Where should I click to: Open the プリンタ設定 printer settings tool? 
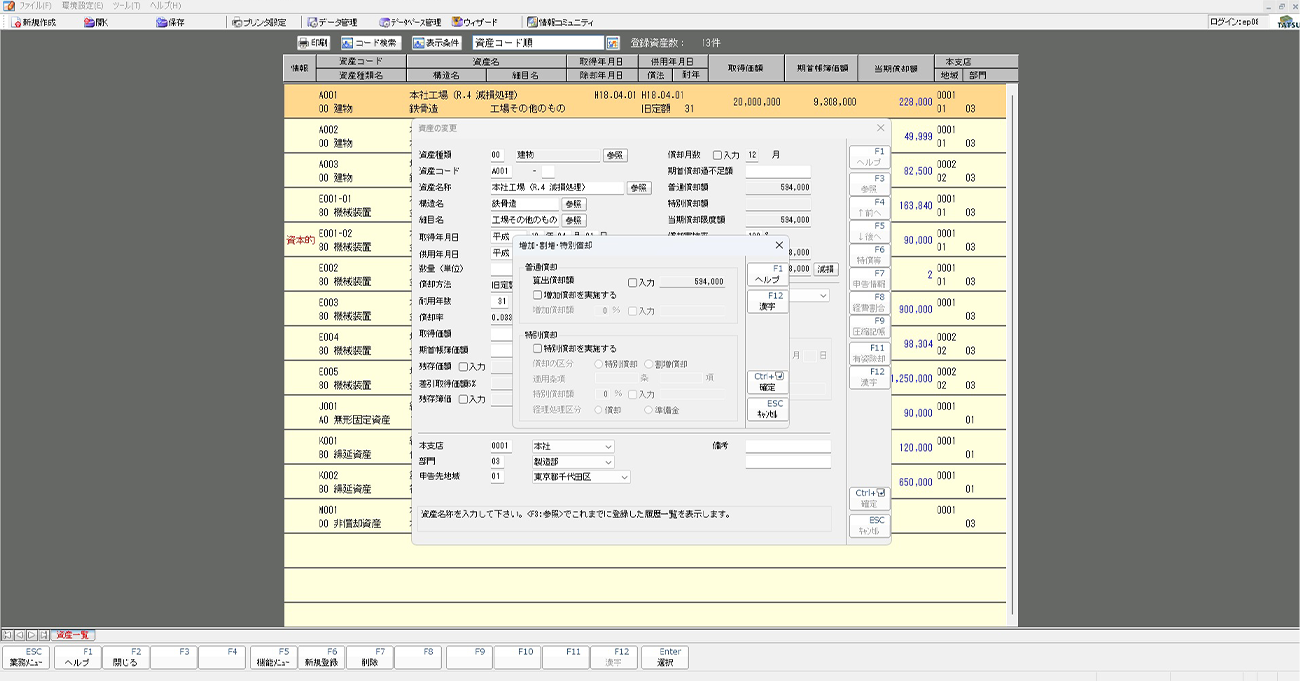click(258, 22)
